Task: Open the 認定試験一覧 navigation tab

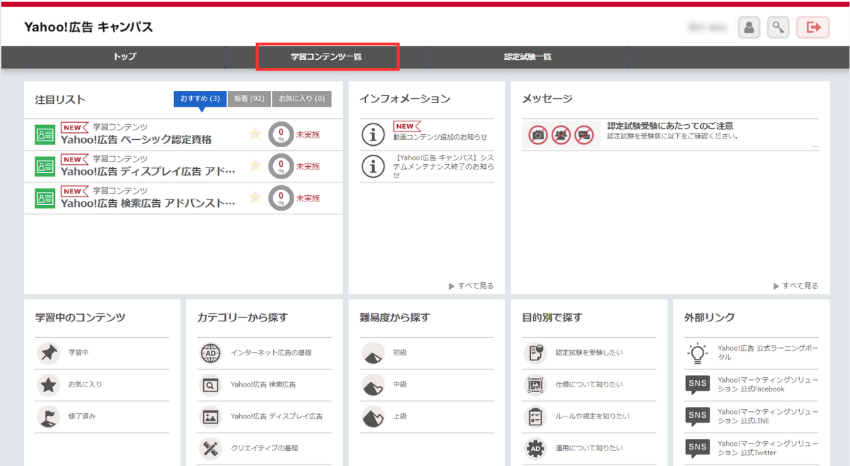Action: click(x=527, y=56)
